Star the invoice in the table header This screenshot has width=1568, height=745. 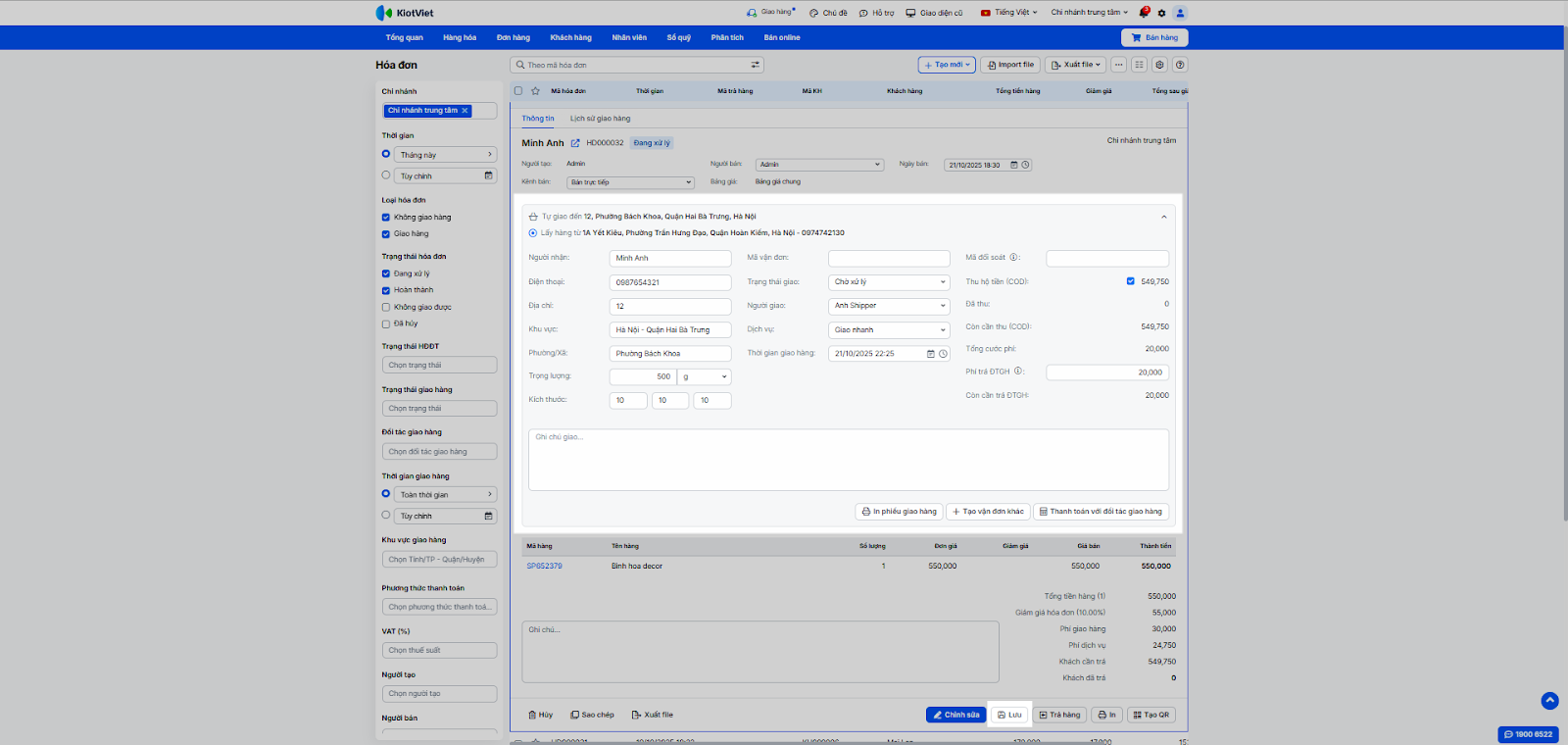535,91
